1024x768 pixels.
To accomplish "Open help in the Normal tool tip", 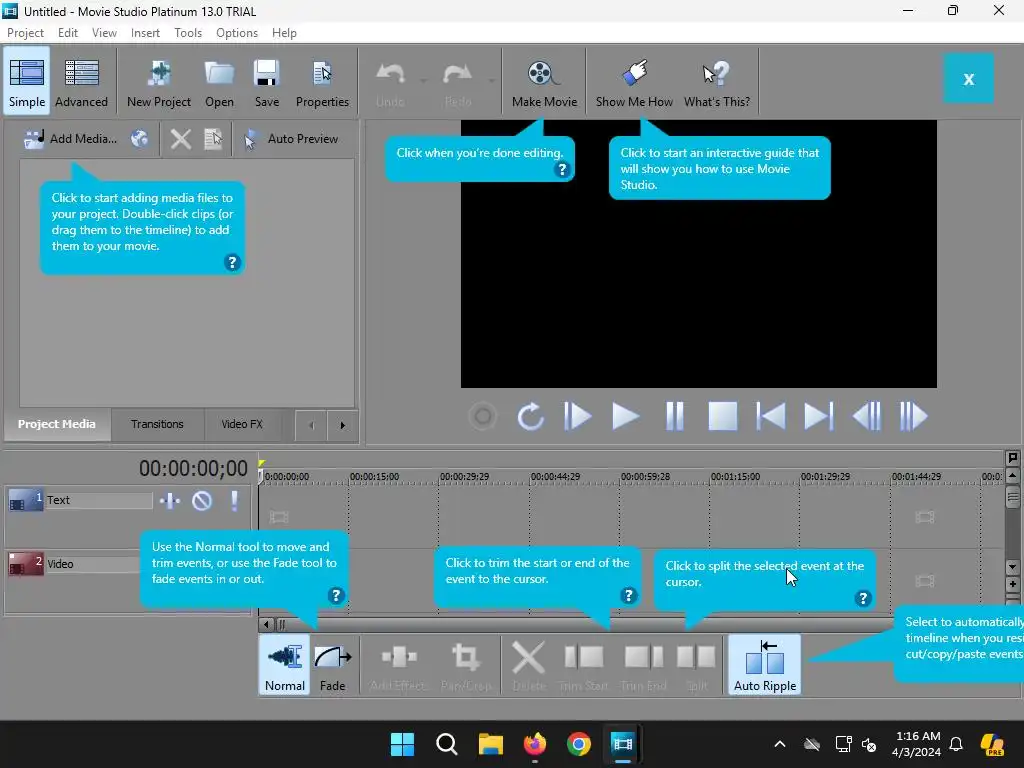I will coord(336,596).
